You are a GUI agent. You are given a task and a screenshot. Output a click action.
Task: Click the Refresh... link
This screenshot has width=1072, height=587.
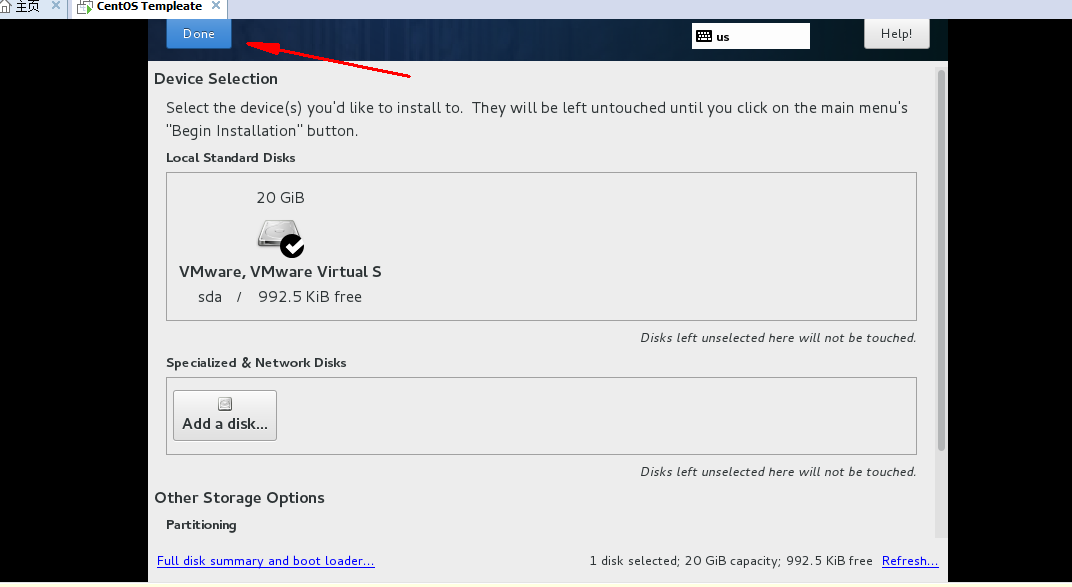coord(910,561)
